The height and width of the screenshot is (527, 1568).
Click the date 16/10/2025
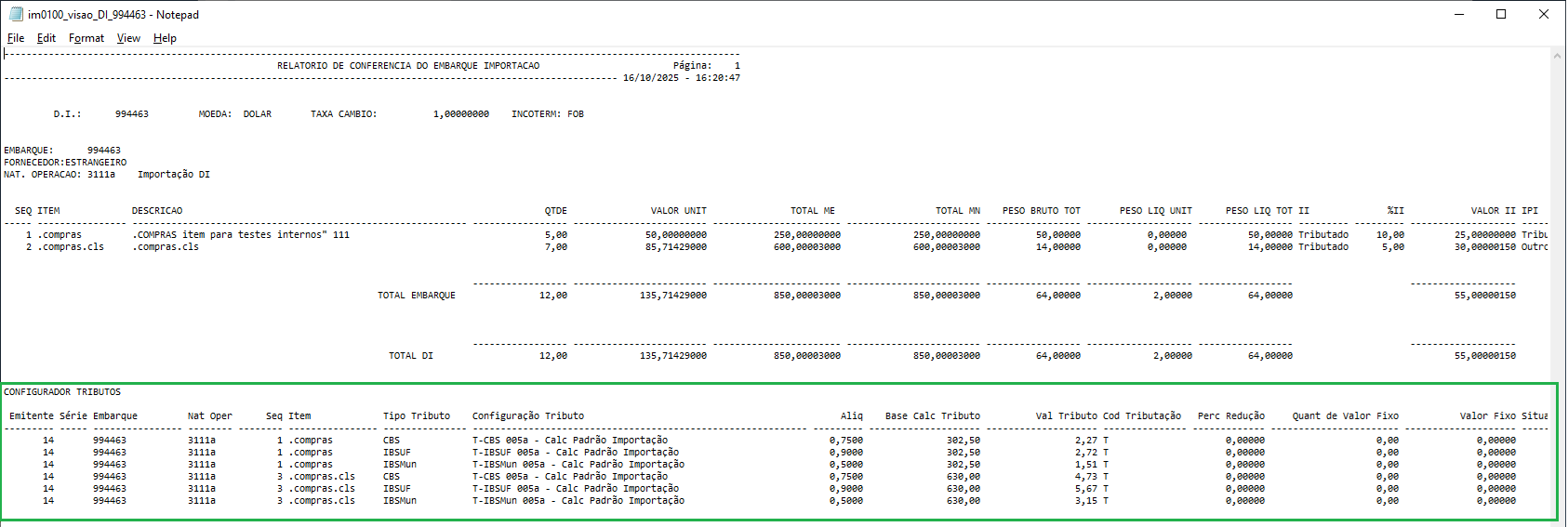coord(651,78)
